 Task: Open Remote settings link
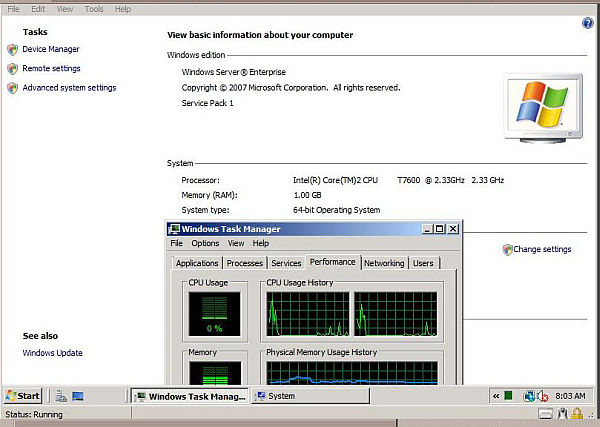(x=51, y=68)
